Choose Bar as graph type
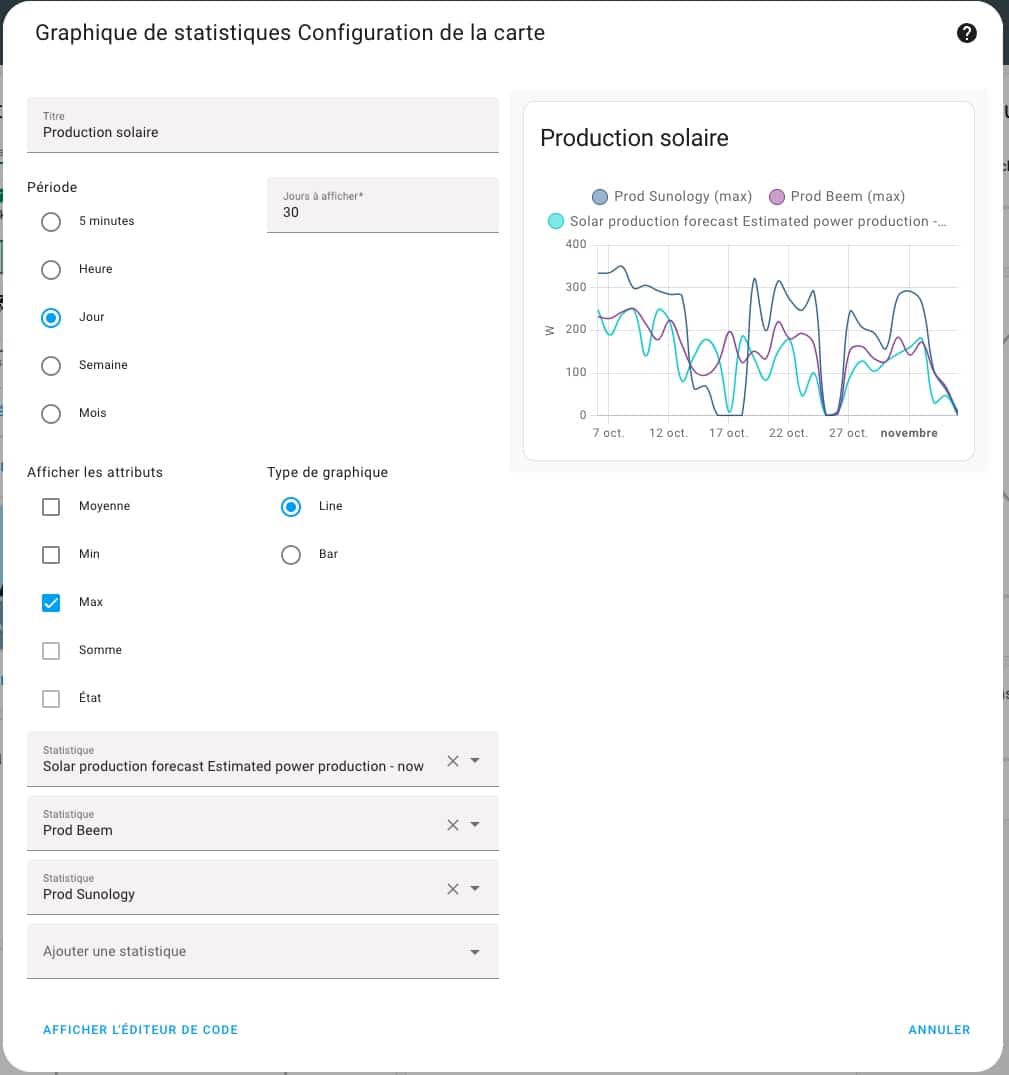This screenshot has height=1075, width=1009. coord(291,555)
